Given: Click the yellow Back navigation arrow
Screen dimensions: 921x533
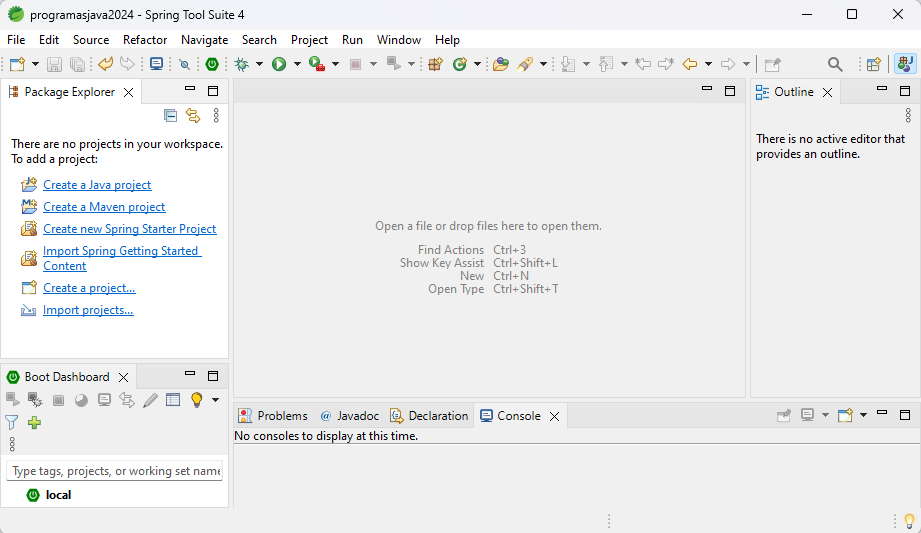Looking at the screenshot, I should 690,64.
